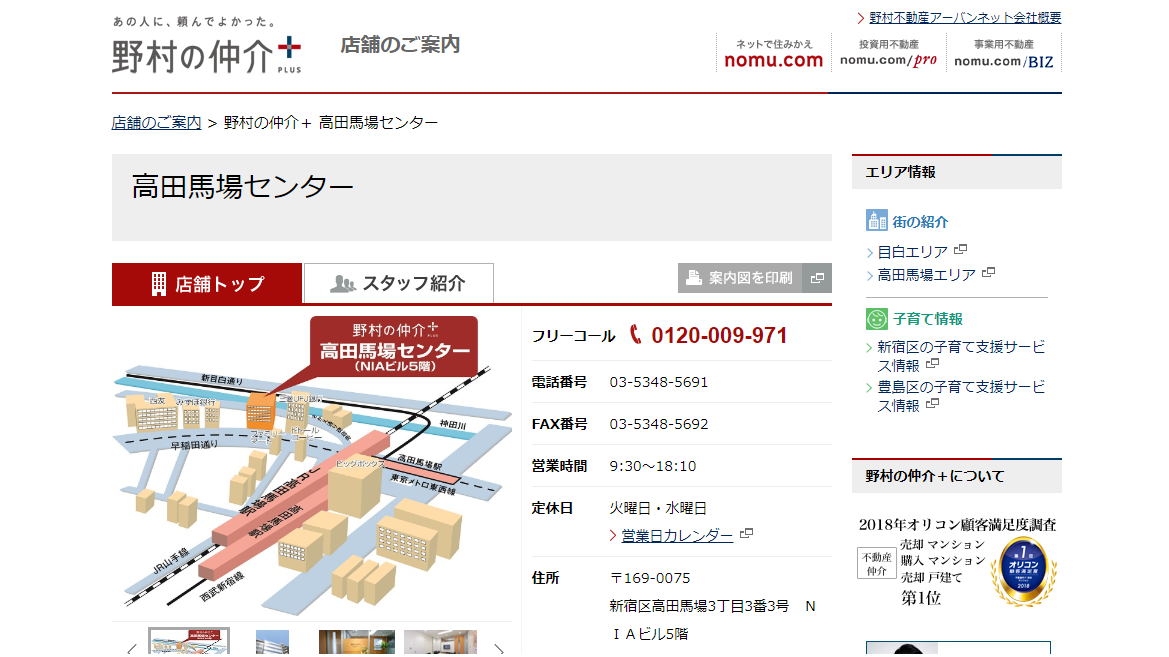Click the building icon next to 街の紹介
The image size is (1169, 657).
(877, 221)
